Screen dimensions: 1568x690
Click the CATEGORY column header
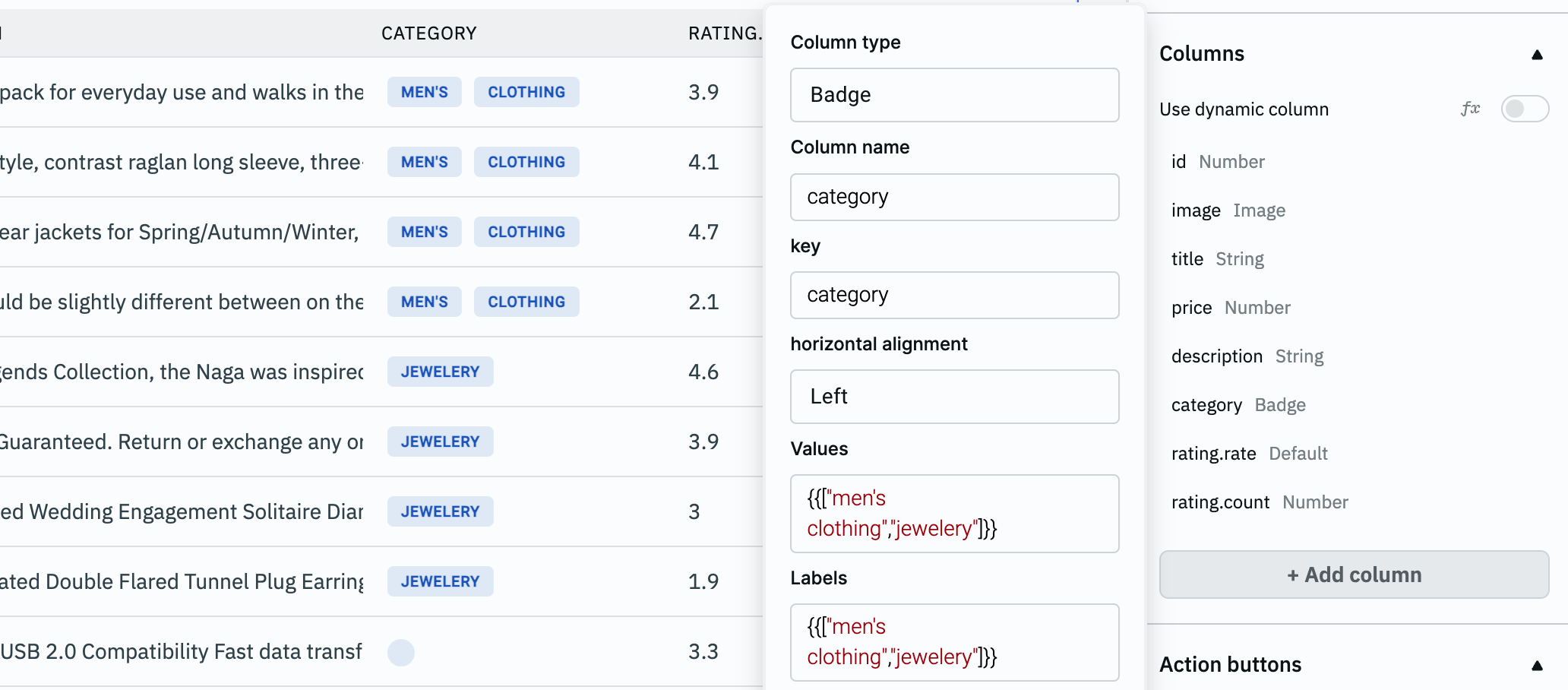point(428,33)
